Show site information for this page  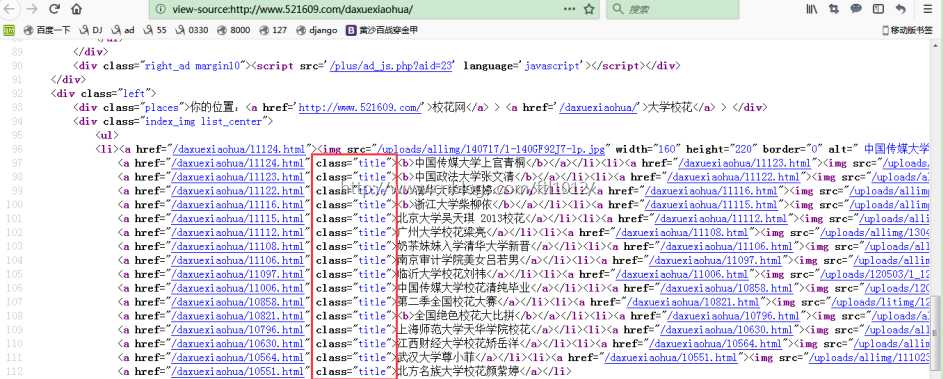(161, 9)
